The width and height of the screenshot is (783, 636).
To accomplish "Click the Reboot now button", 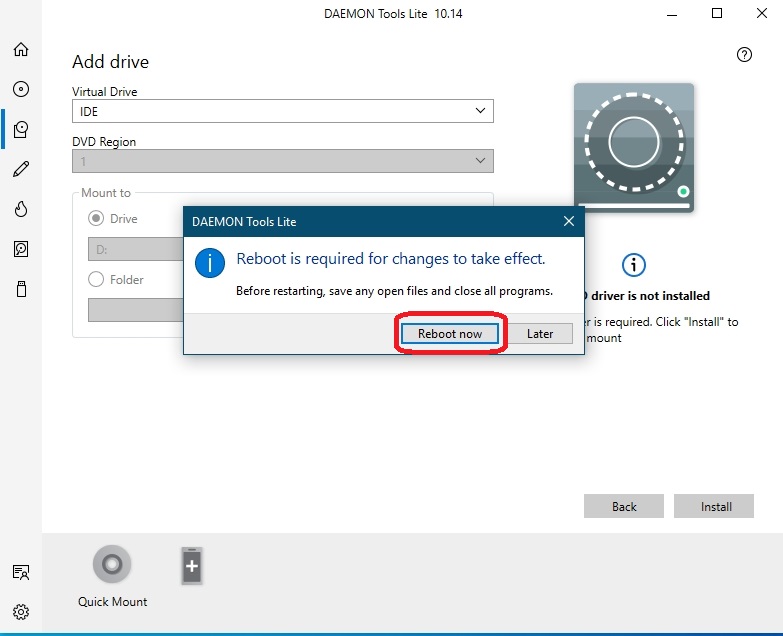I will click(450, 333).
